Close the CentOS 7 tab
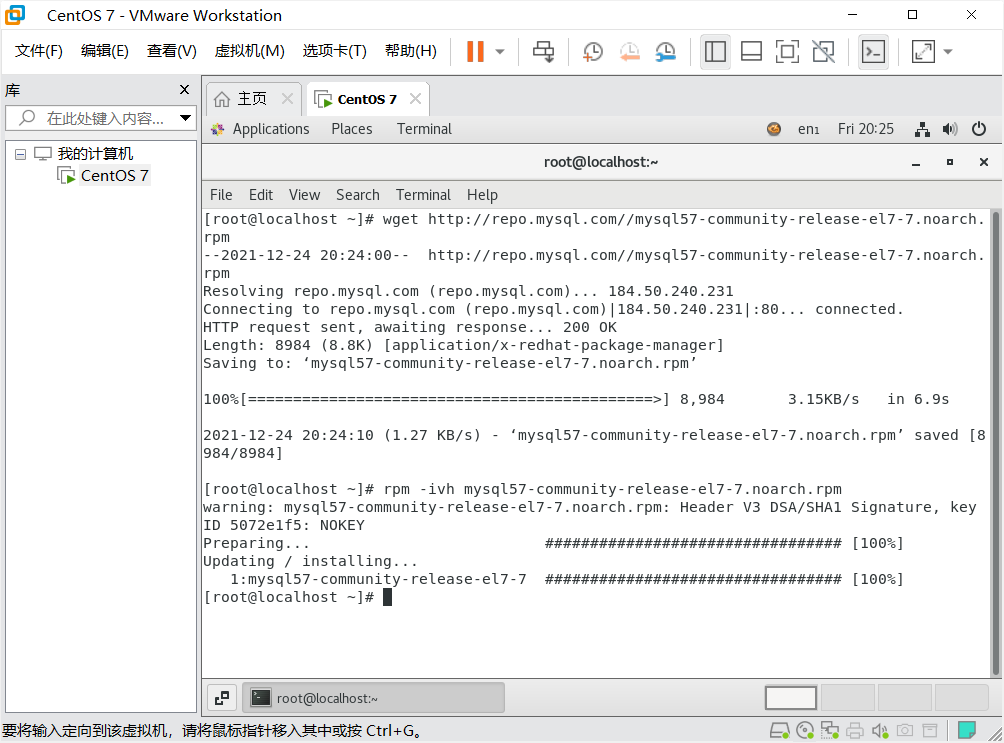The height and width of the screenshot is (743, 1004). 416,99
